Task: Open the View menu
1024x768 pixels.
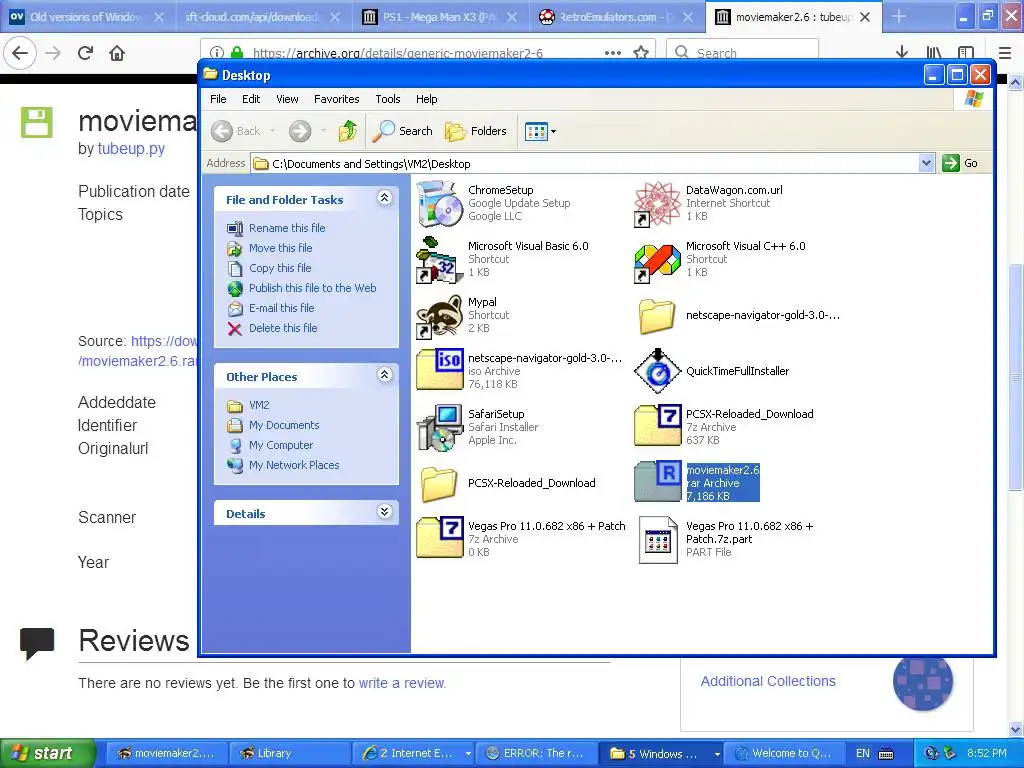Action: (x=287, y=99)
